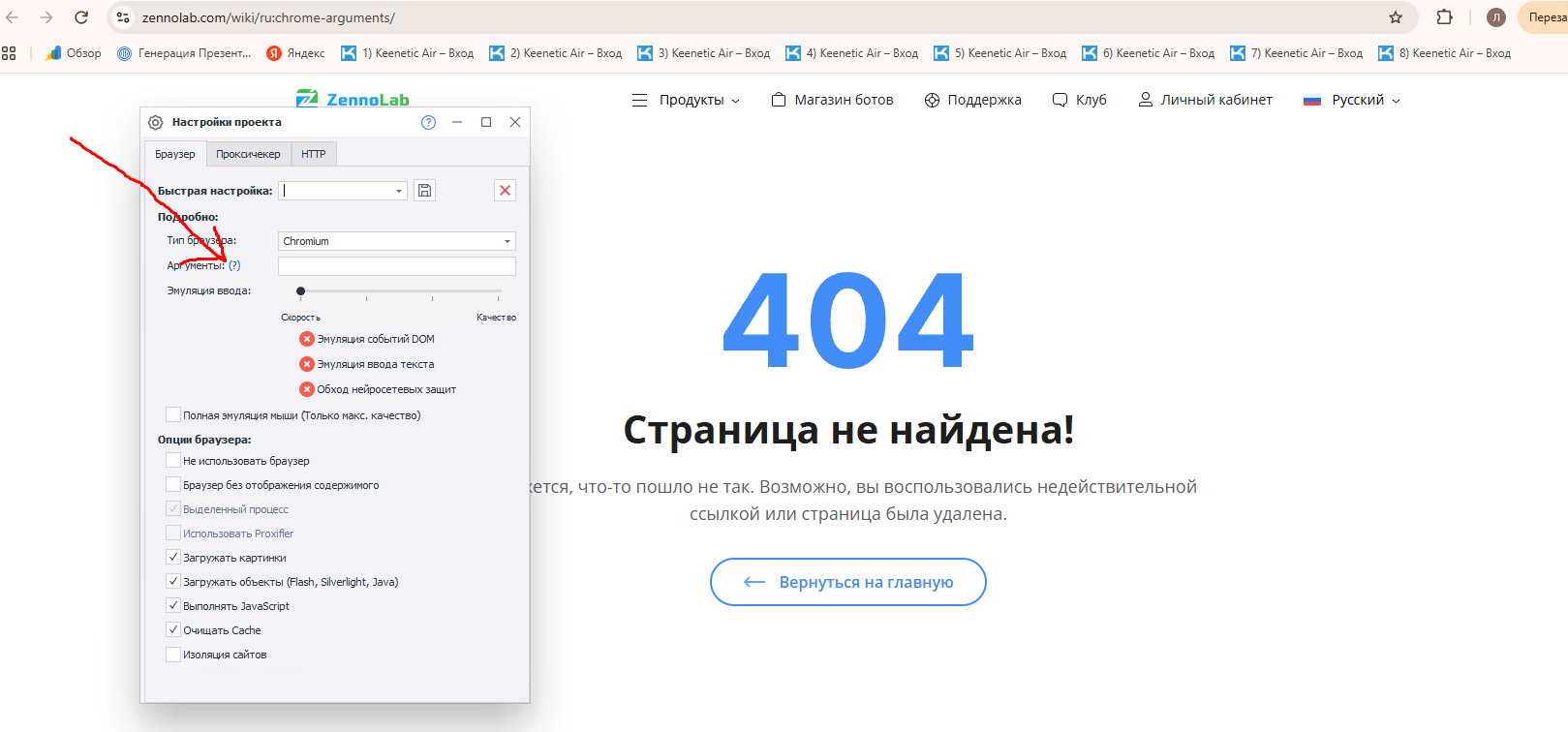Open the 1) Keenetic Air – Вход bookmark
Screen dimensions: 1568x732
click(408, 53)
